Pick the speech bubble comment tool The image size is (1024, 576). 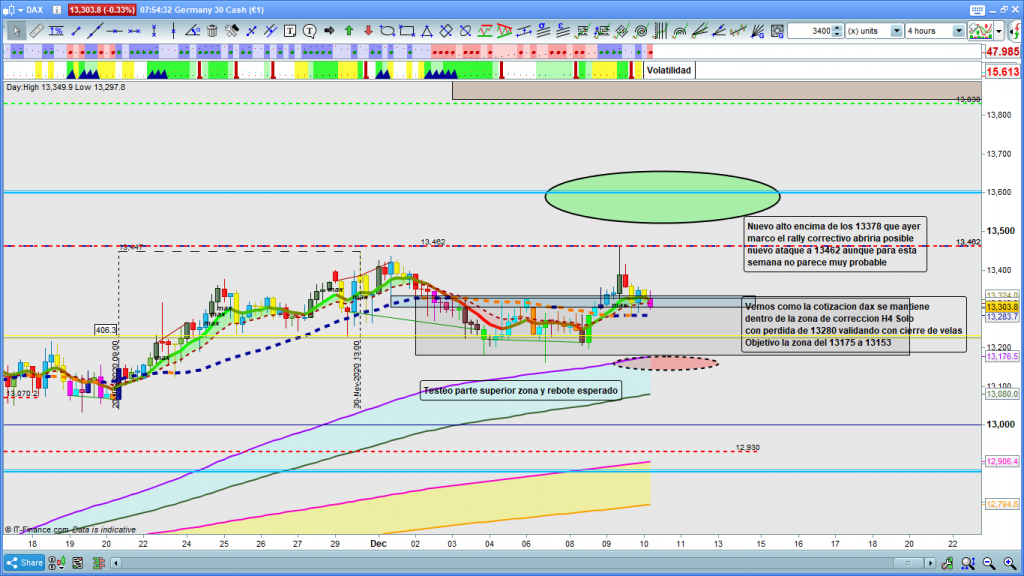pos(307,31)
